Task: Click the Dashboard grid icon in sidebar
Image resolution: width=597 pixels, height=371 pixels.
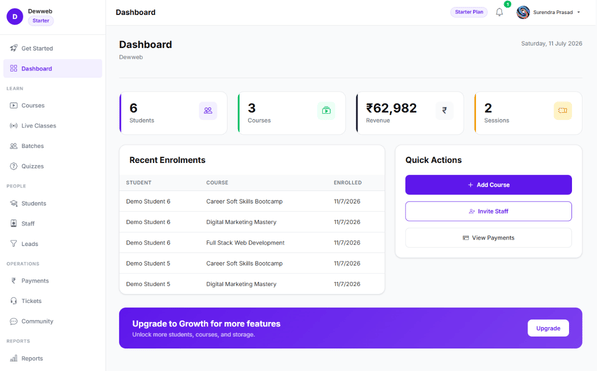Action: [14, 69]
